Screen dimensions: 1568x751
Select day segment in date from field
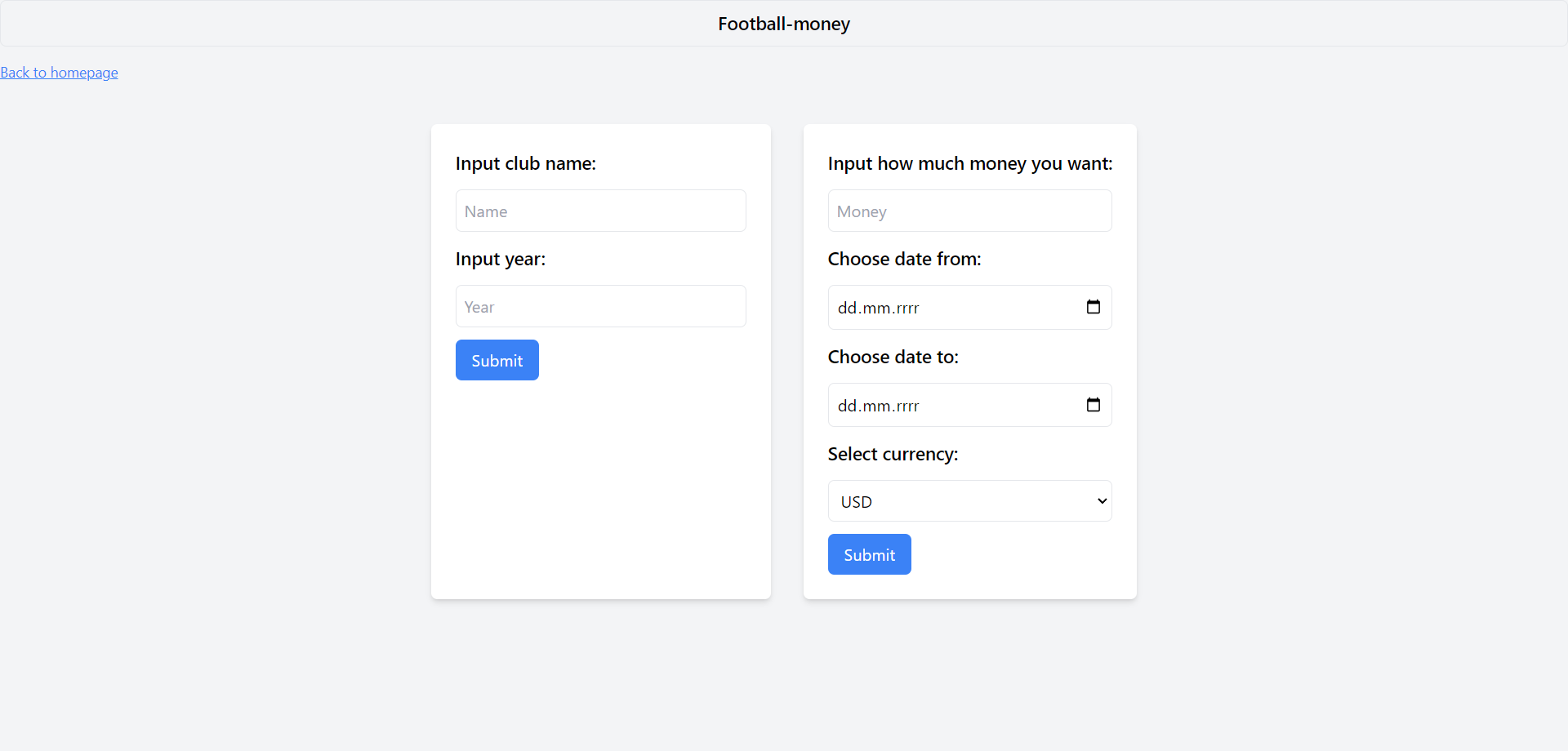tap(847, 308)
